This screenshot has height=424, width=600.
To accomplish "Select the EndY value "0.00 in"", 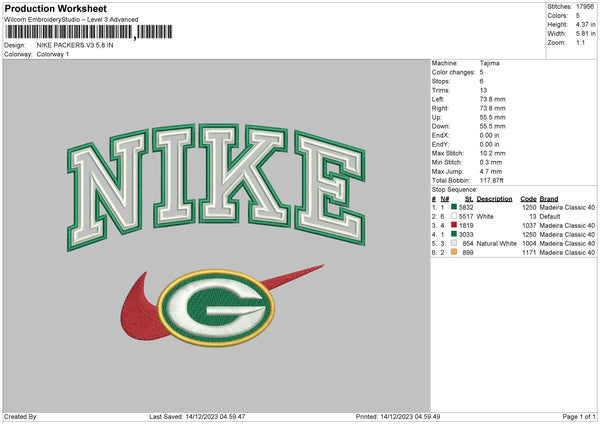I will click(x=489, y=144).
